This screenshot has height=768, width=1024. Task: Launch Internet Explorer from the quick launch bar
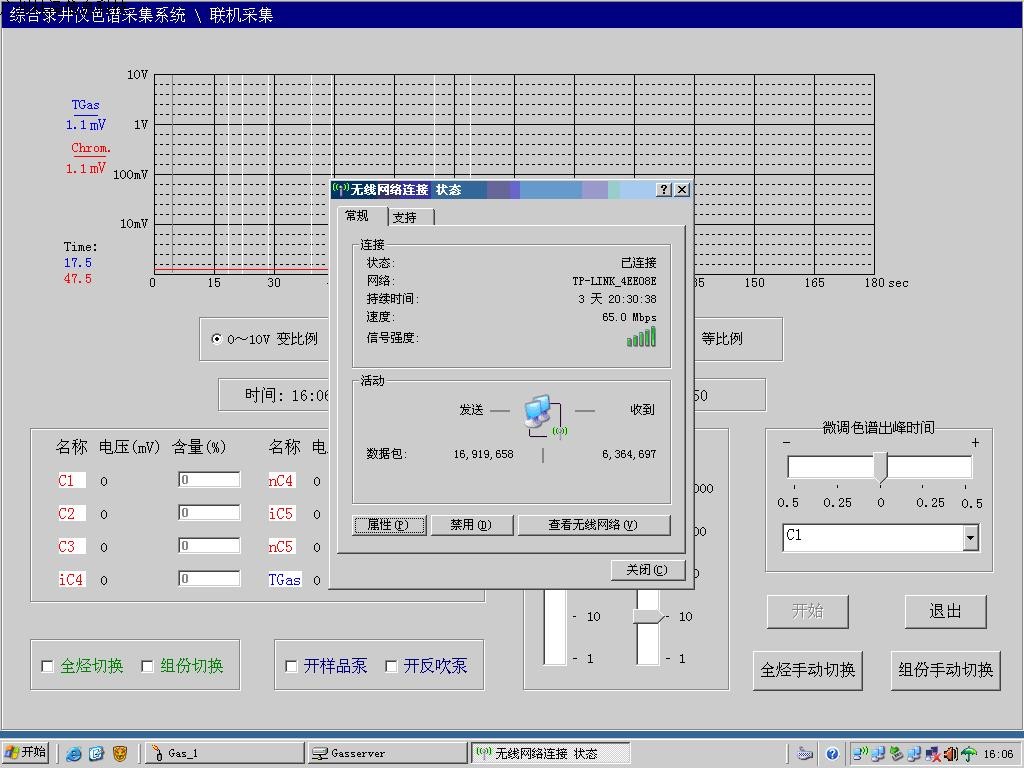point(74,754)
